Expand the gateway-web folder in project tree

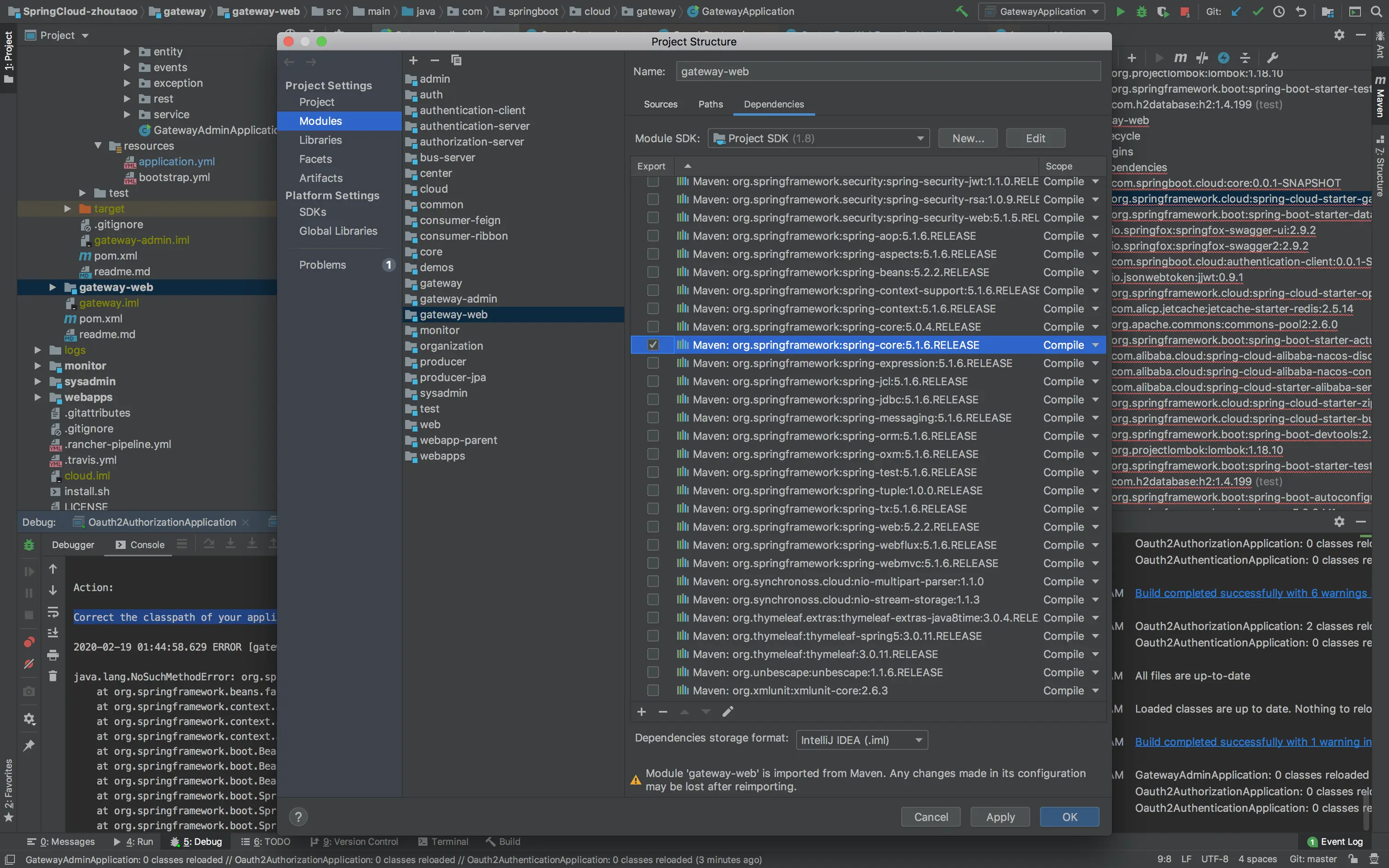point(52,287)
